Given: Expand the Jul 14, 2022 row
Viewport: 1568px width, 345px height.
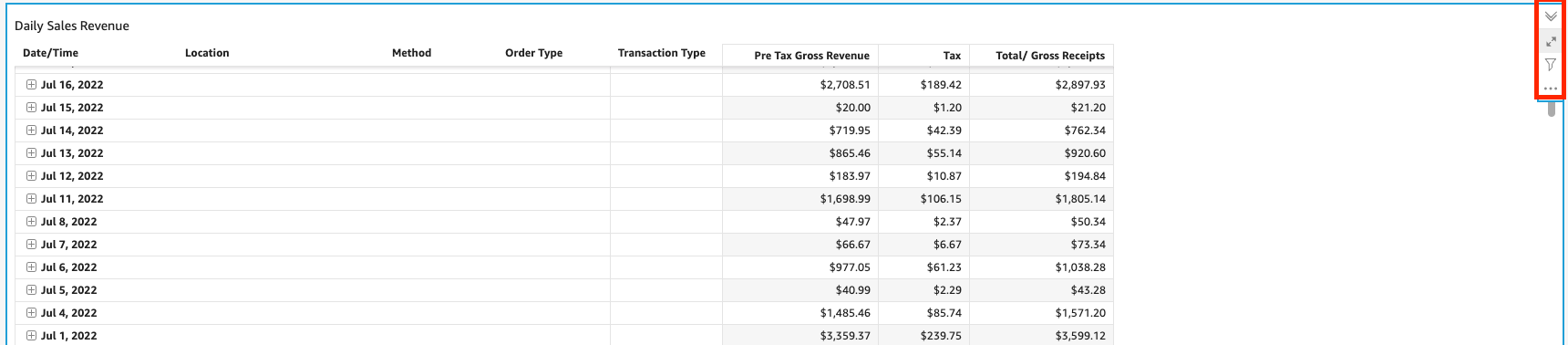Looking at the screenshot, I should click(x=31, y=131).
